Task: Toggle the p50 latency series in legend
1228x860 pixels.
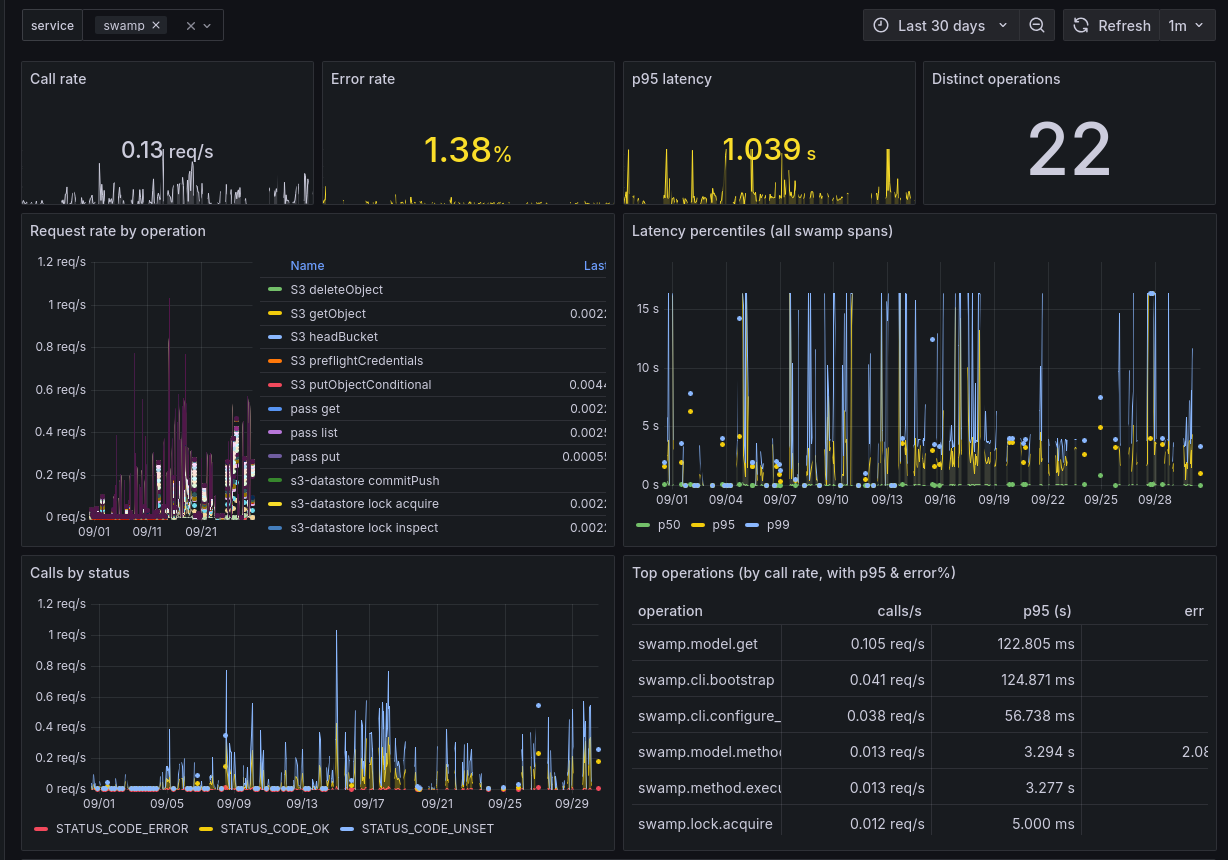Action: (668, 525)
